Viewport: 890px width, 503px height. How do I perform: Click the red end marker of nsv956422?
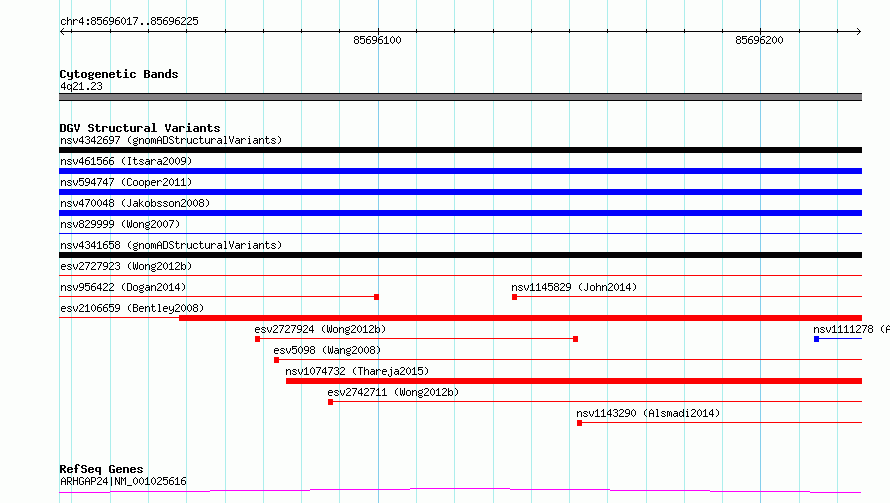(x=376, y=297)
